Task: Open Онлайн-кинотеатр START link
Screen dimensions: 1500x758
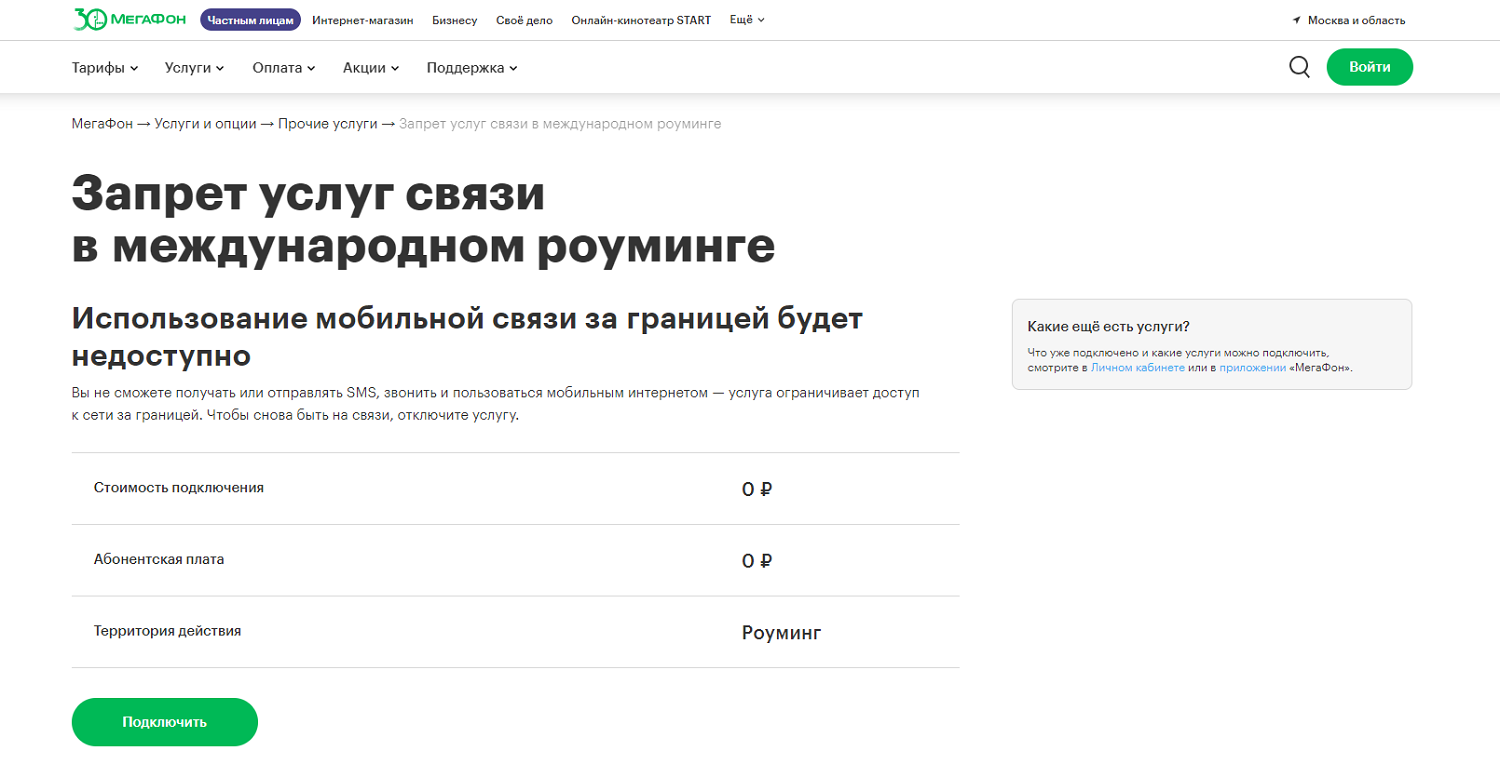Action: pos(641,20)
